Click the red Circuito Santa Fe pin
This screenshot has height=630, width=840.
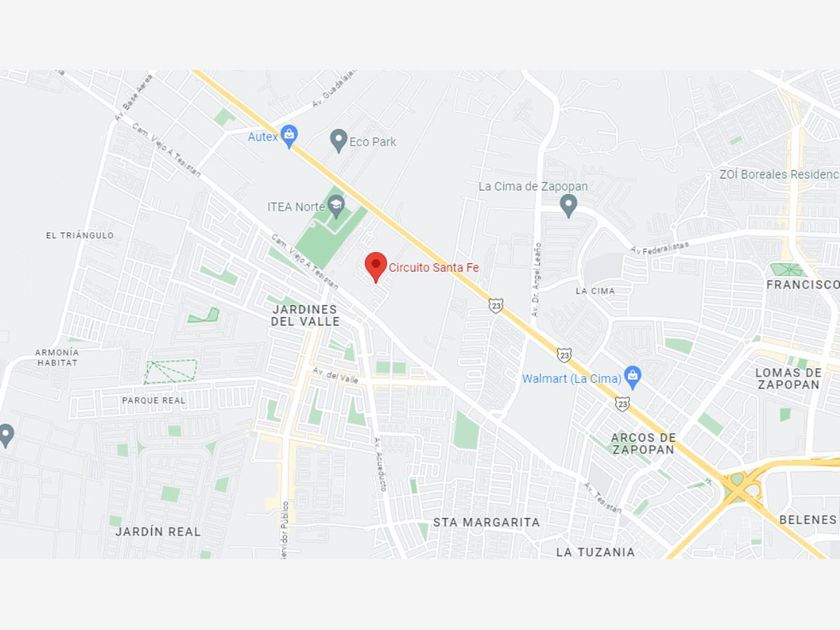pos(376,267)
